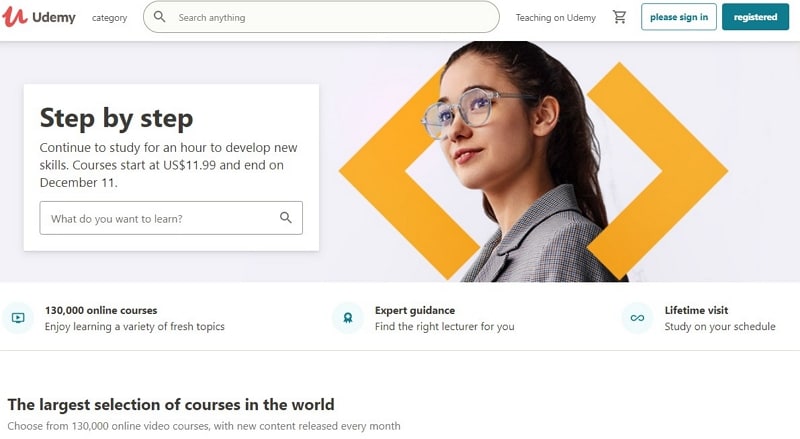Open Teaching on Udemy link
The image size is (800, 439).
[556, 18]
